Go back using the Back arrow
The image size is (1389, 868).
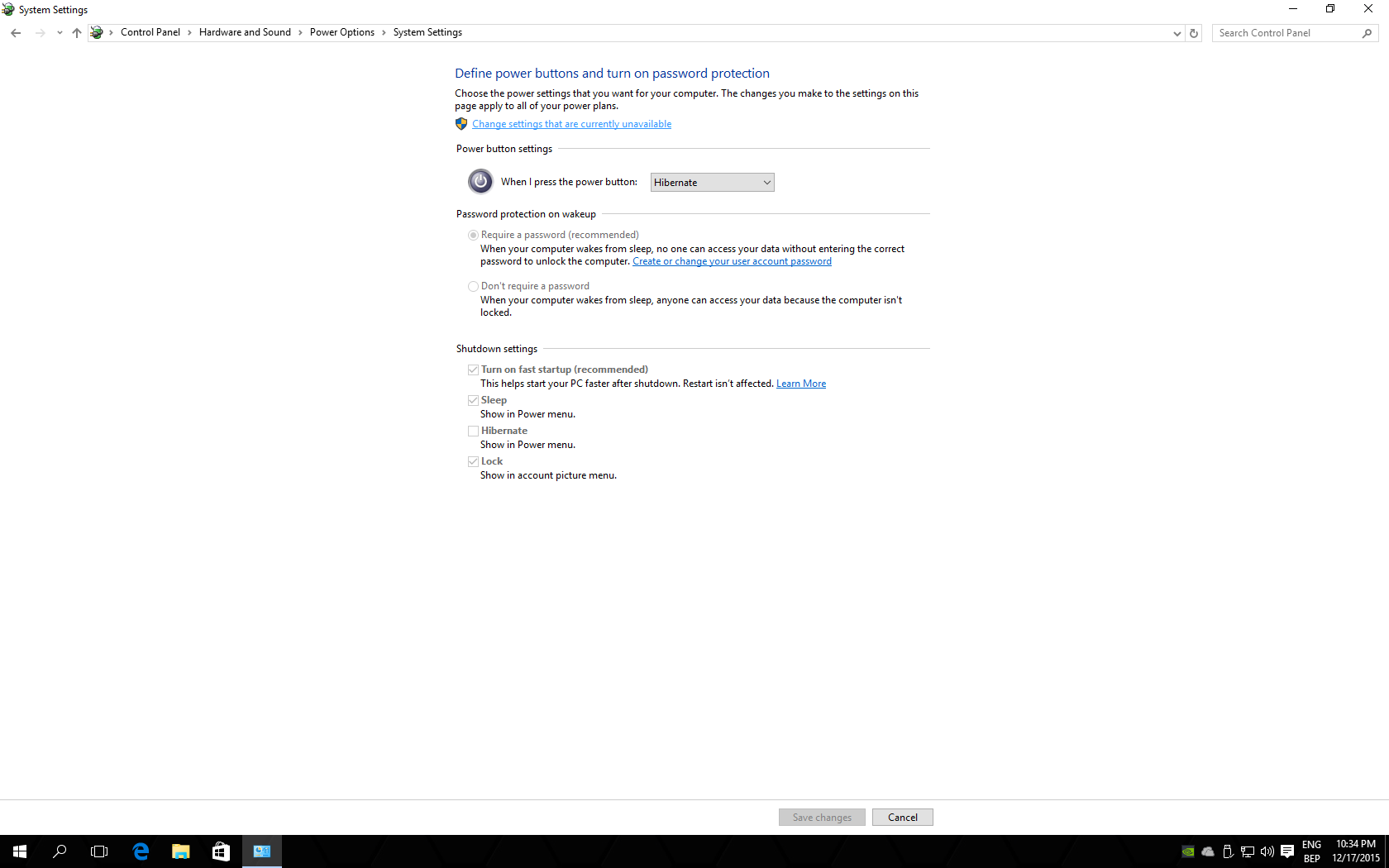(16, 33)
